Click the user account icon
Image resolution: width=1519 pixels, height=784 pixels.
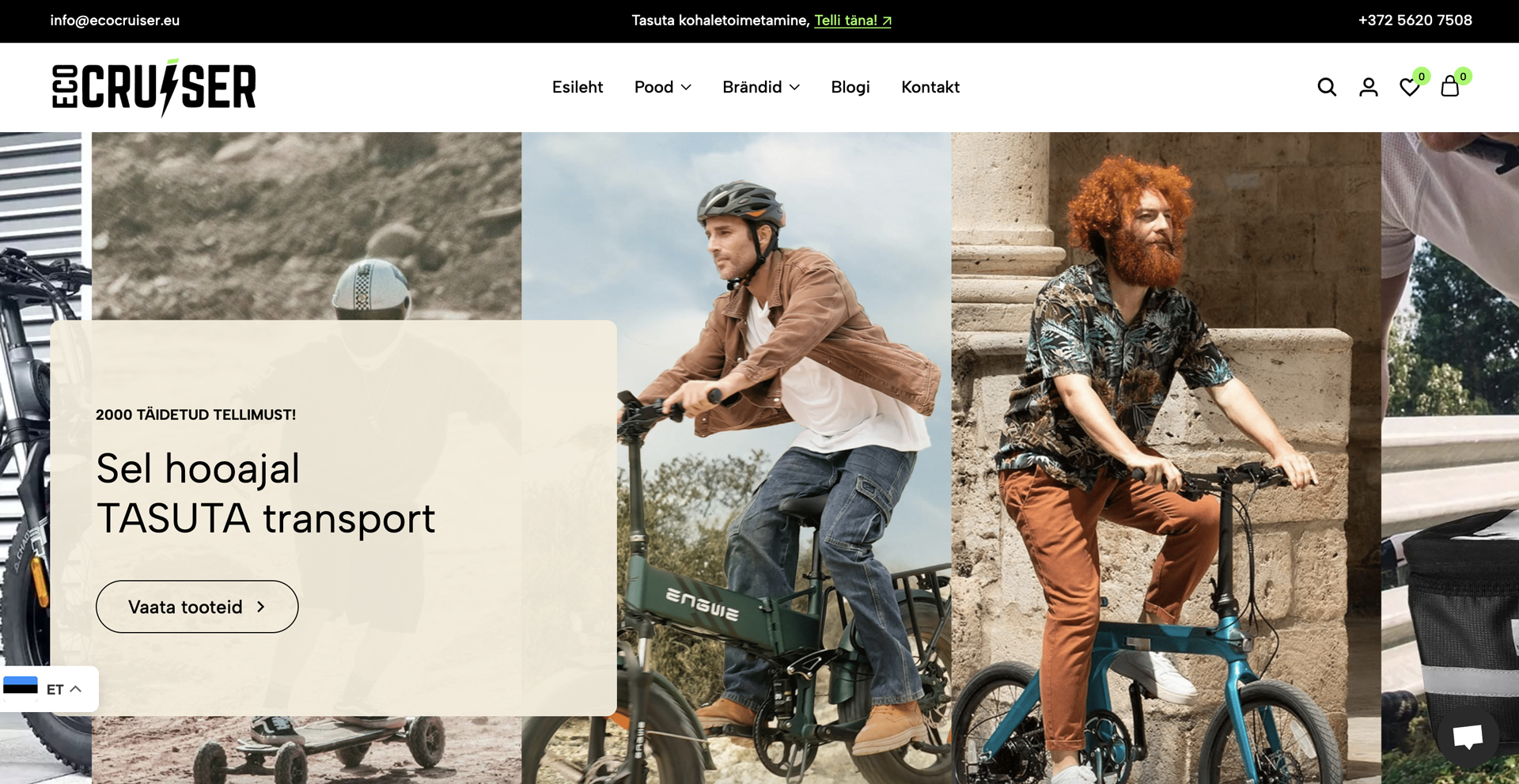click(x=1368, y=87)
